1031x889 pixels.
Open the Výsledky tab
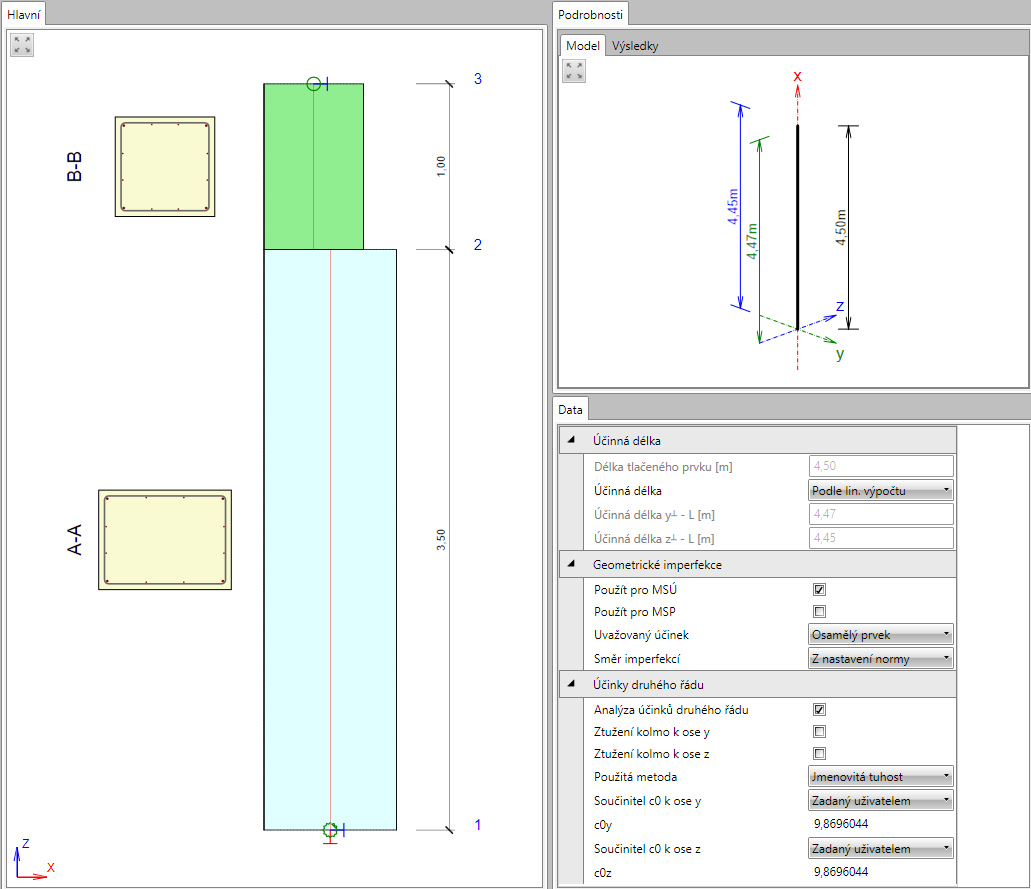[635, 45]
